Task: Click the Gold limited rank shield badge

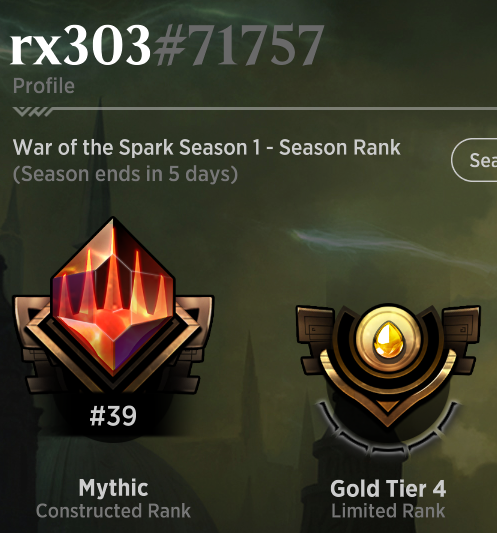Action: point(388,365)
